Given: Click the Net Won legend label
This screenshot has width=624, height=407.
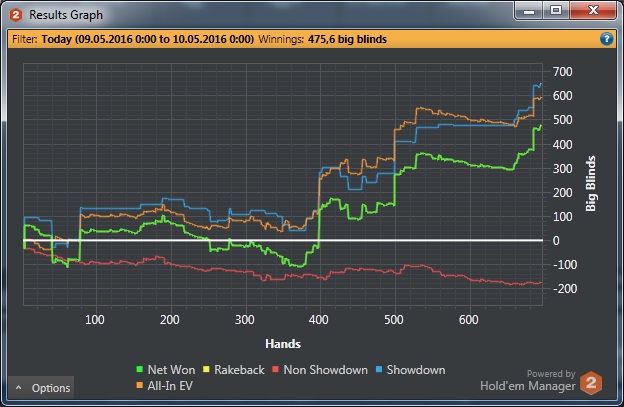Looking at the screenshot, I should (172, 370).
